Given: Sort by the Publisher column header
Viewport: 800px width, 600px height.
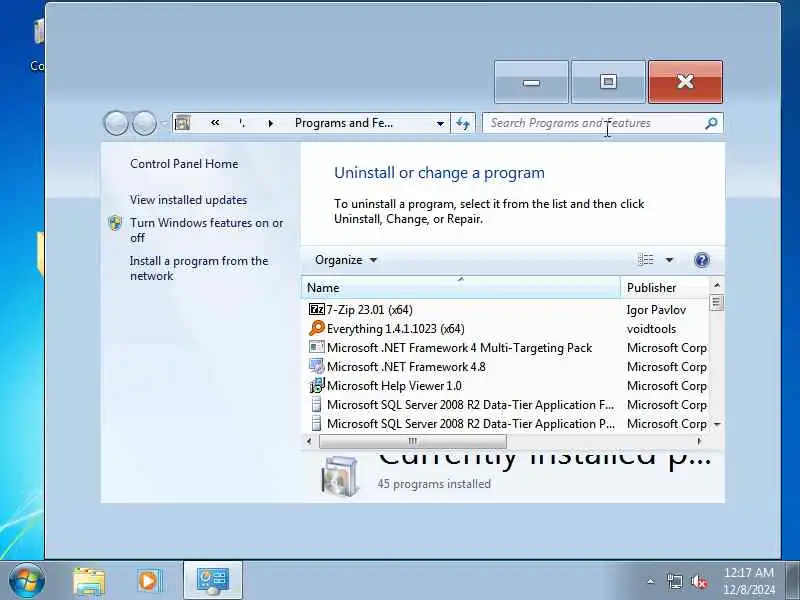Looking at the screenshot, I should click(665, 288).
